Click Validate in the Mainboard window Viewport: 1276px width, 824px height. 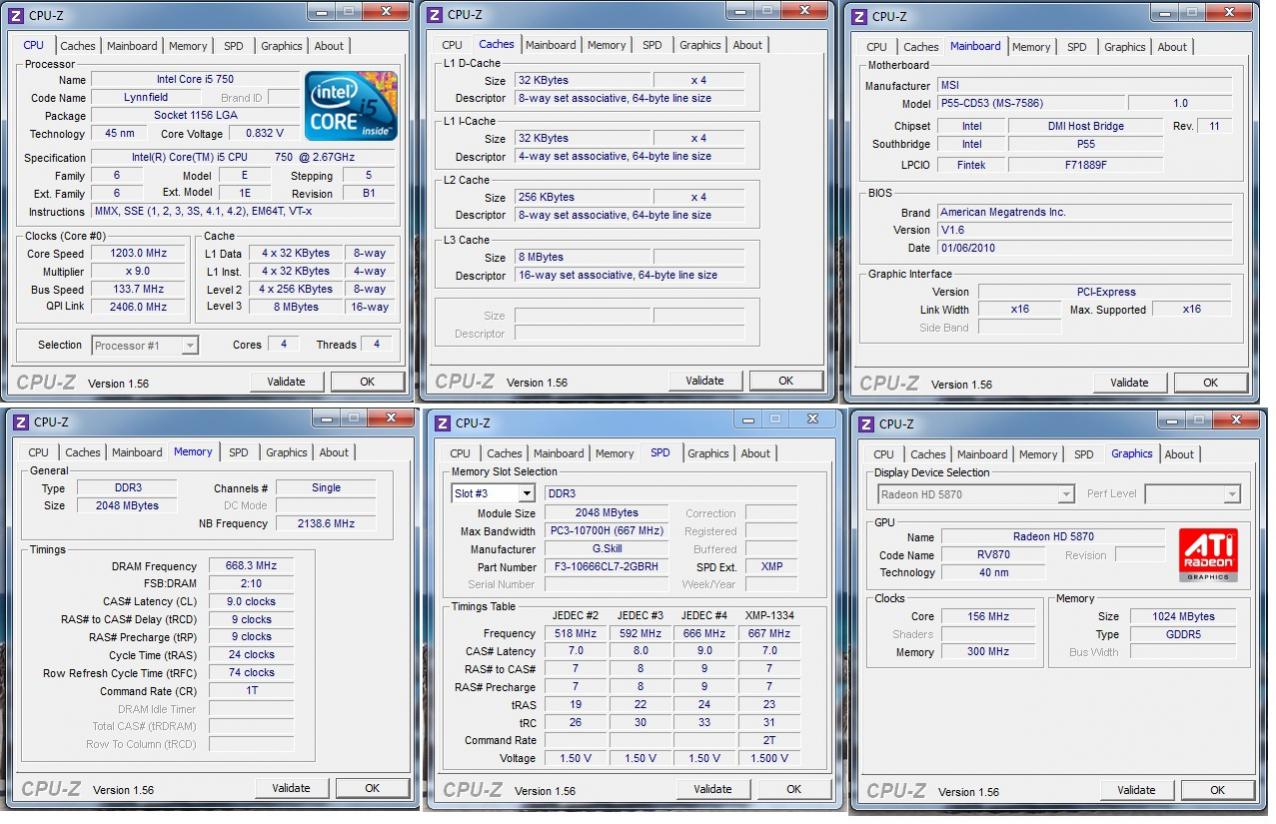1129,382
